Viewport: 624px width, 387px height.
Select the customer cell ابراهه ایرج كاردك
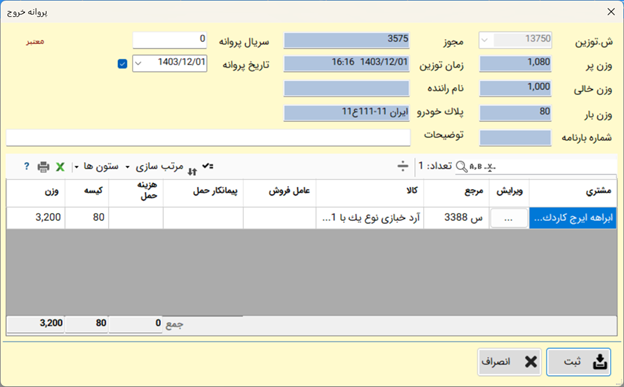[573, 218]
